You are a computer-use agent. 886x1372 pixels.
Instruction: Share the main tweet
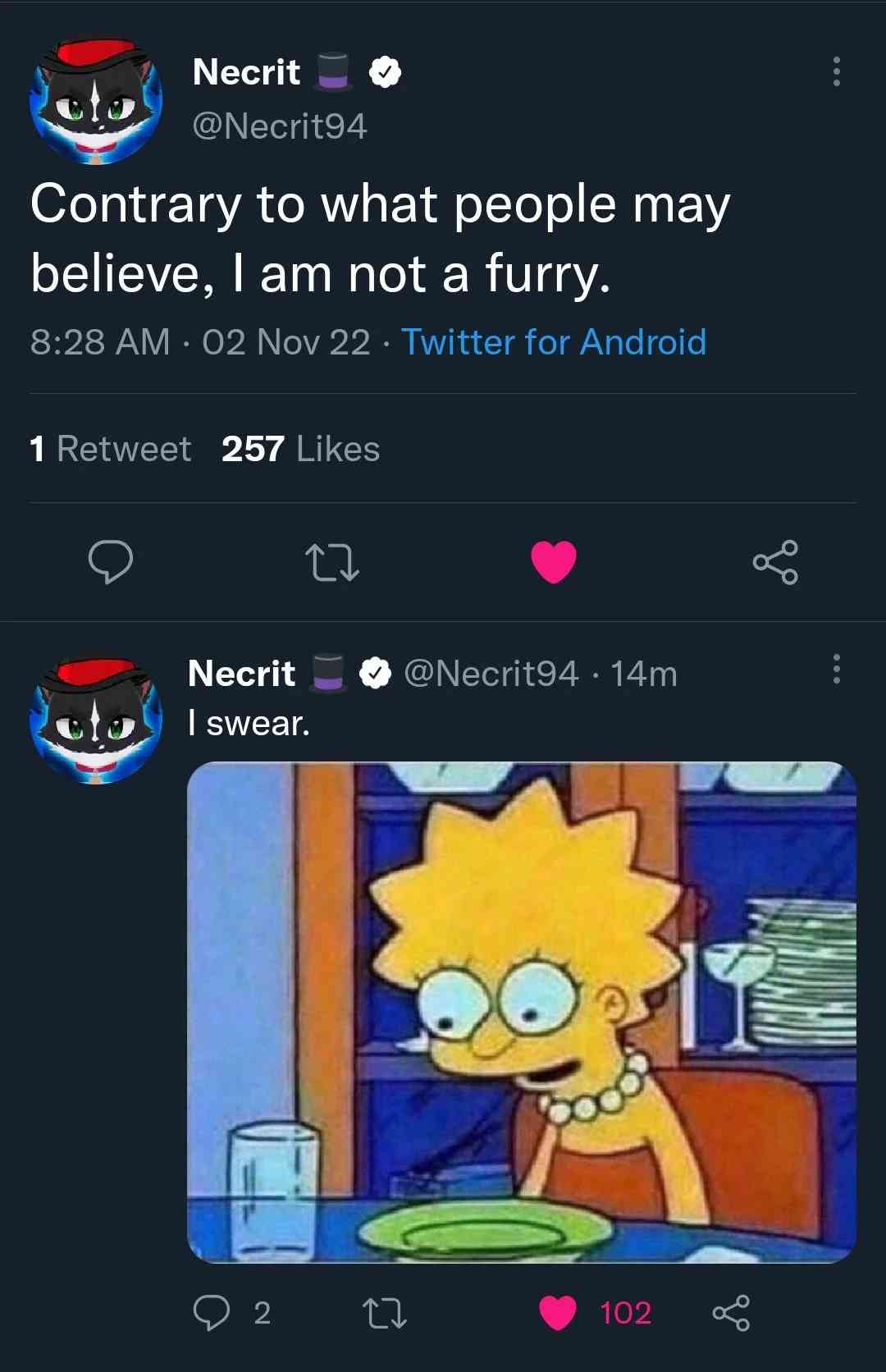775,562
